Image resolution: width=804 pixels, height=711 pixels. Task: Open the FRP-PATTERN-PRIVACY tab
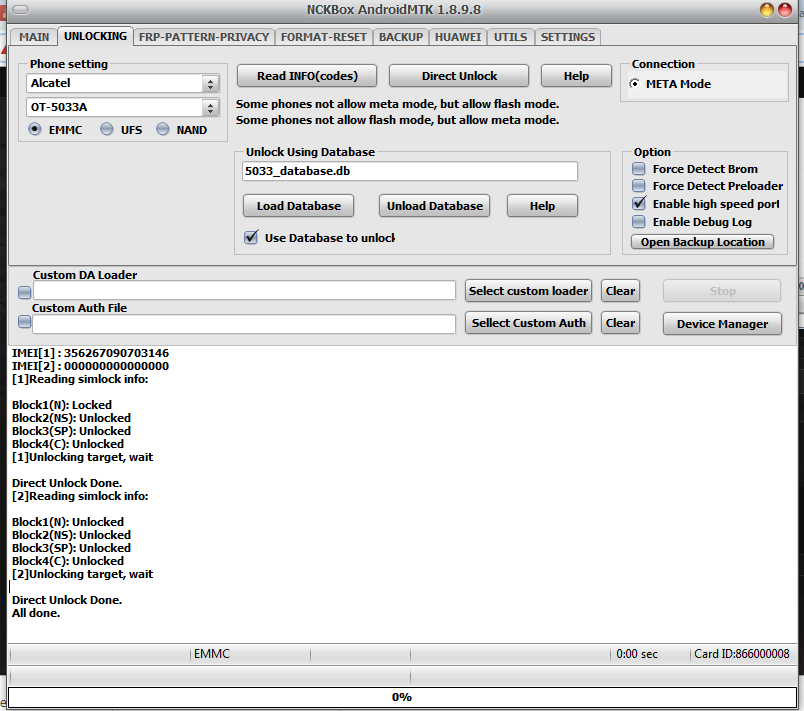click(204, 37)
